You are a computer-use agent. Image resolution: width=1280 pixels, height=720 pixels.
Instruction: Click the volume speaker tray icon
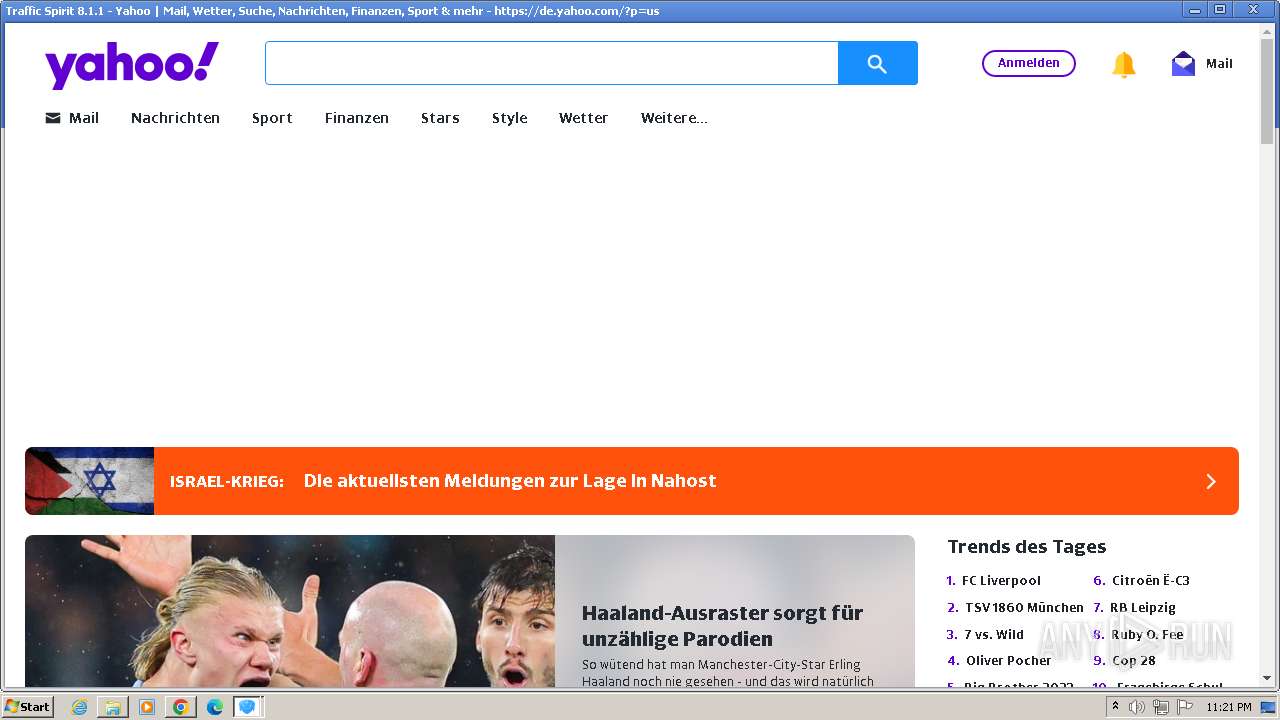1137,707
